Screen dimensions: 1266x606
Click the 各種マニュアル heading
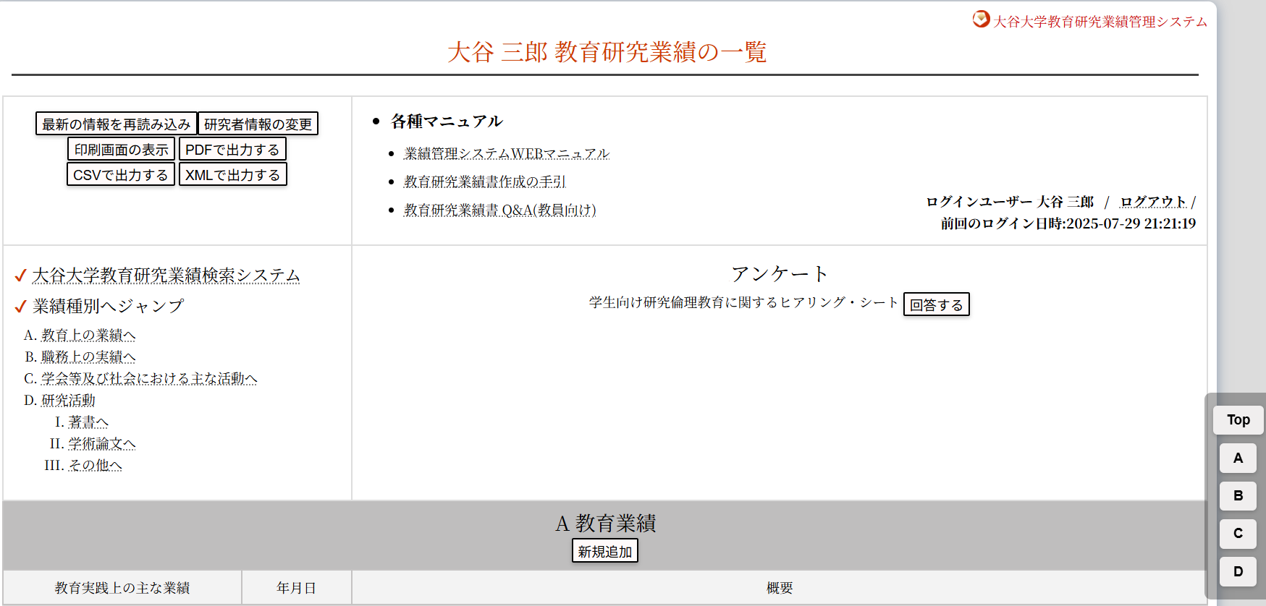[446, 121]
